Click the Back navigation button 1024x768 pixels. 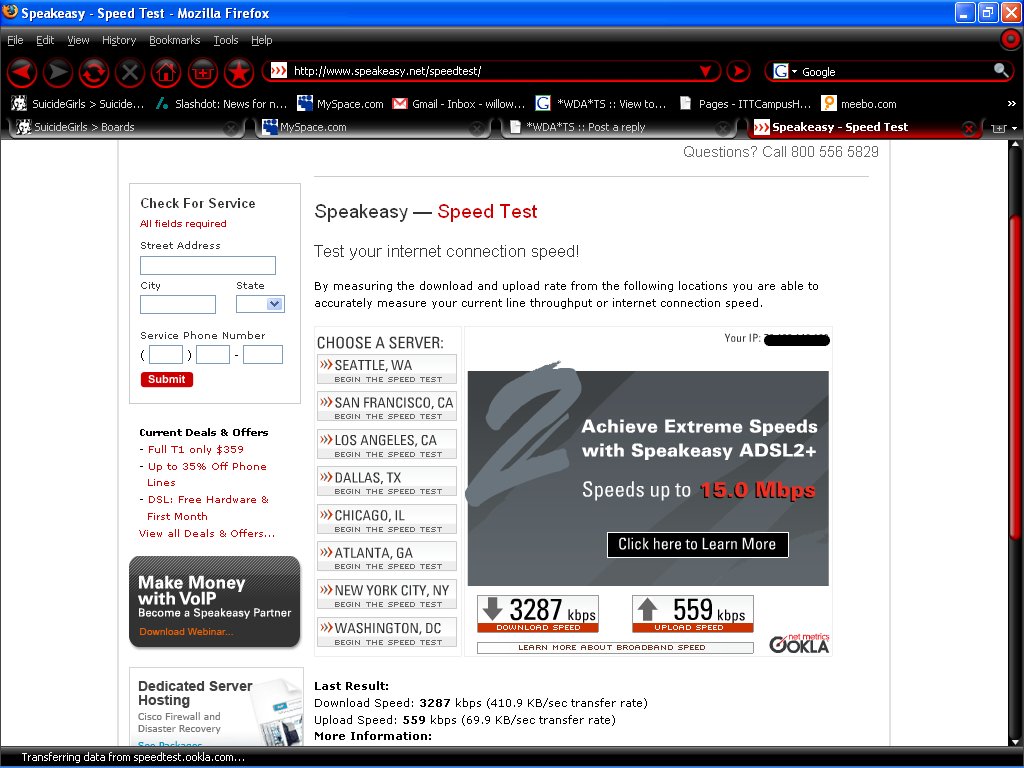22,72
